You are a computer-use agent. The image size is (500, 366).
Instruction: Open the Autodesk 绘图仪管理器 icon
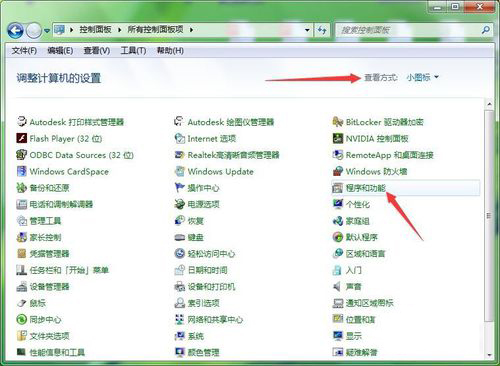179,122
